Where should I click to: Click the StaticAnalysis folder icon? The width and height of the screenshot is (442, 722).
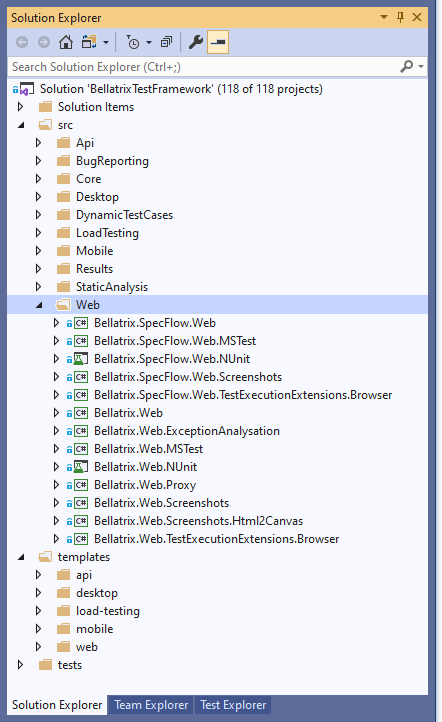(x=63, y=287)
